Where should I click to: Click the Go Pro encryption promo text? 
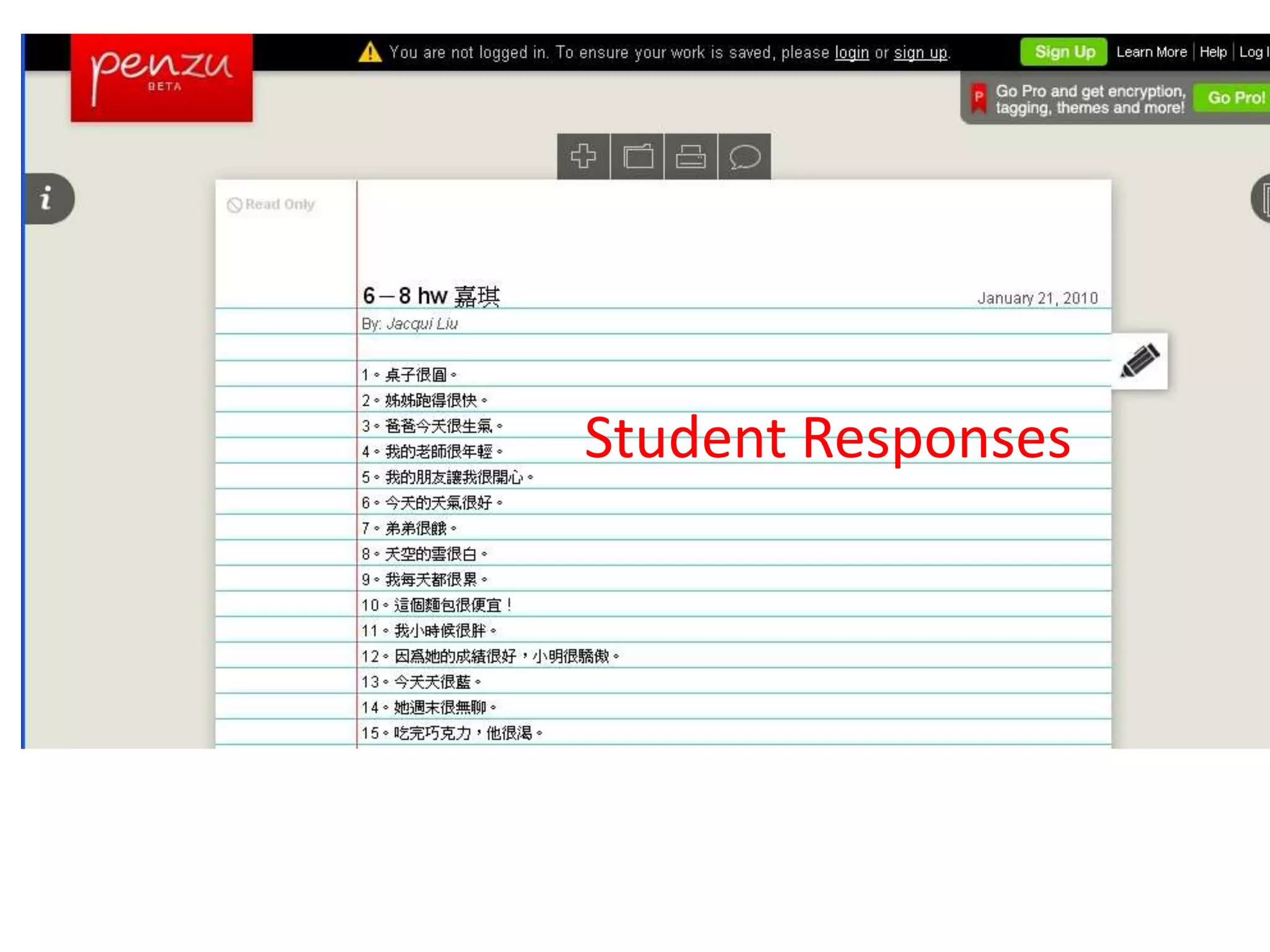point(1090,99)
